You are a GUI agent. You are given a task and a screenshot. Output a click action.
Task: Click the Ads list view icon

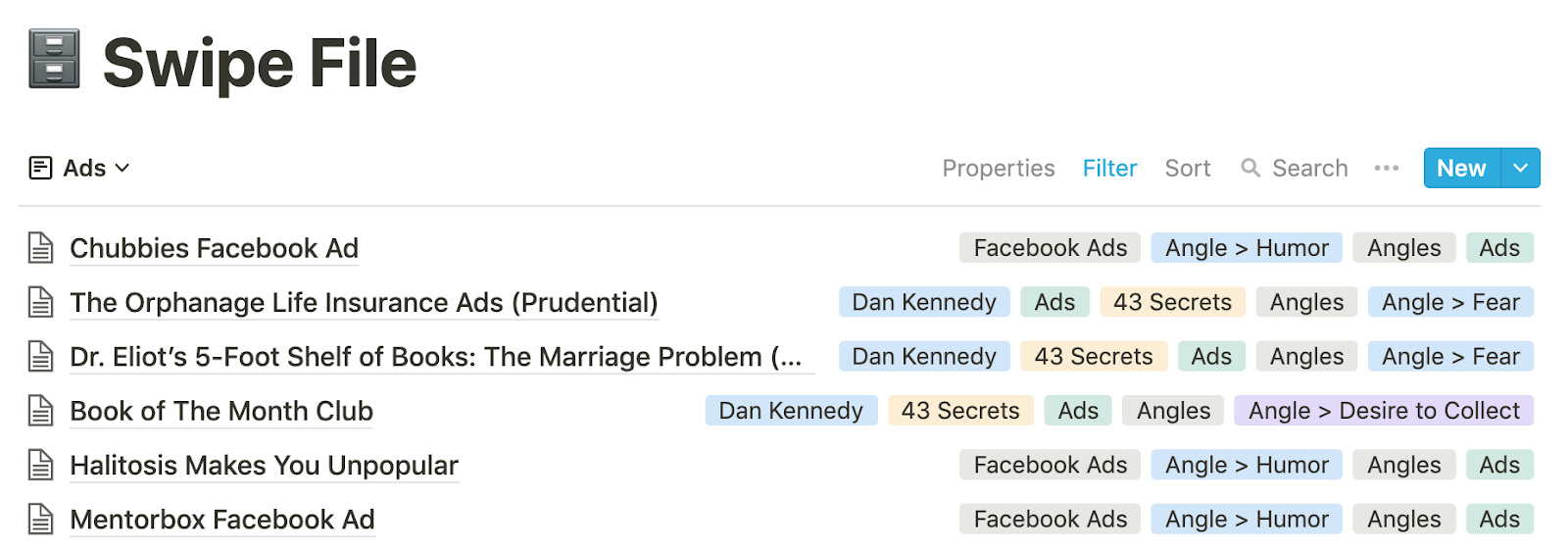(40, 169)
